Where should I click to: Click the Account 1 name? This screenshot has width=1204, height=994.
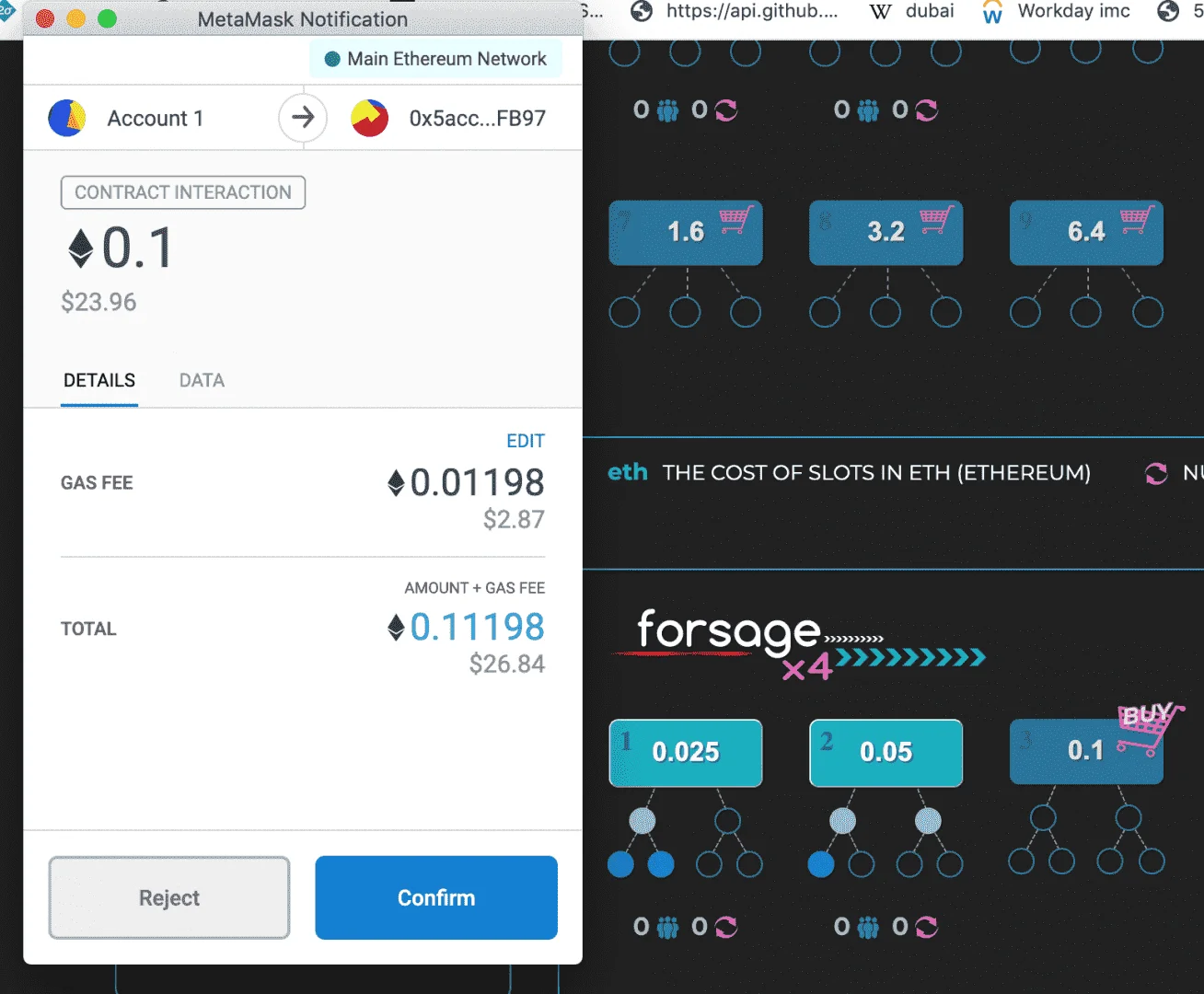156,119
